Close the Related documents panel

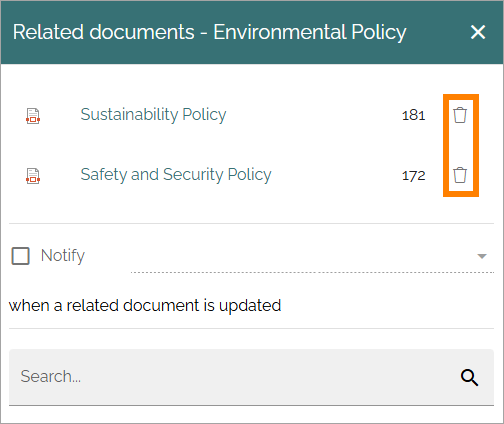click(x=478, y=32)
